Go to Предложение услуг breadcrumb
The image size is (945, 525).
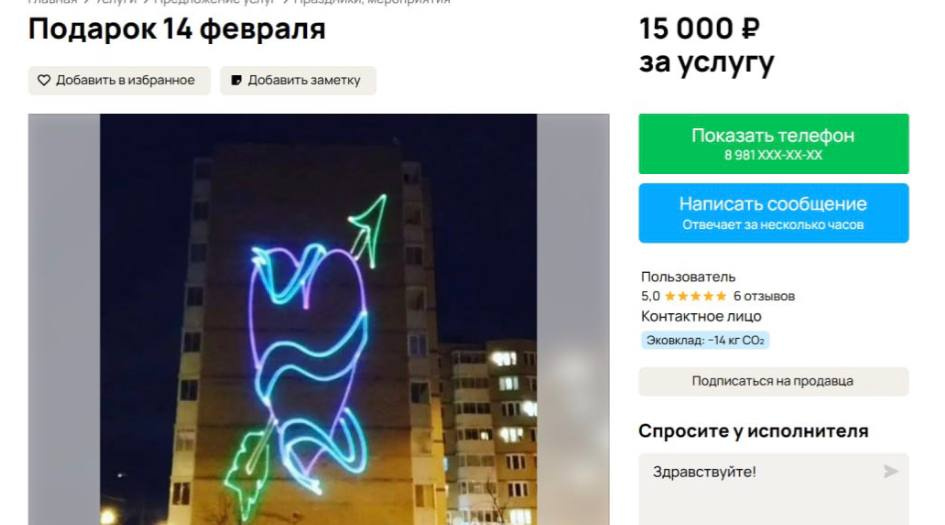point(215,2)
